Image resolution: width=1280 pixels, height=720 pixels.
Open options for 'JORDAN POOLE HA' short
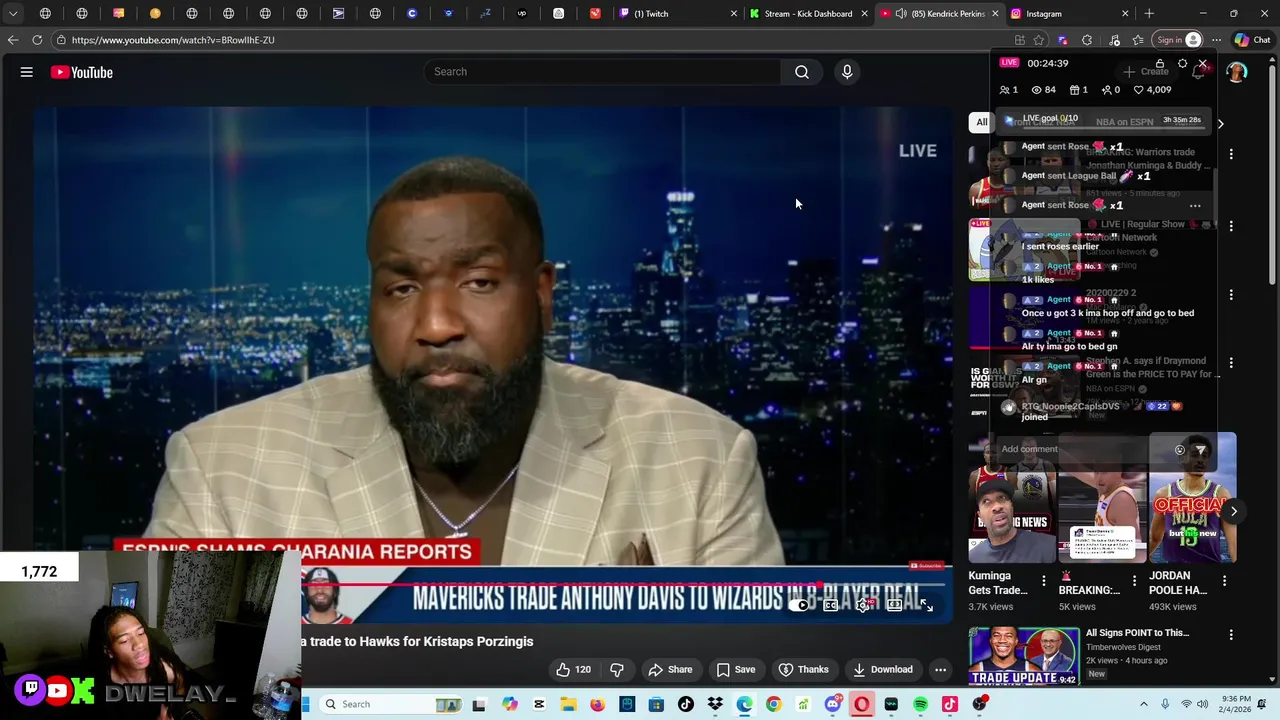pos(1225,580)
